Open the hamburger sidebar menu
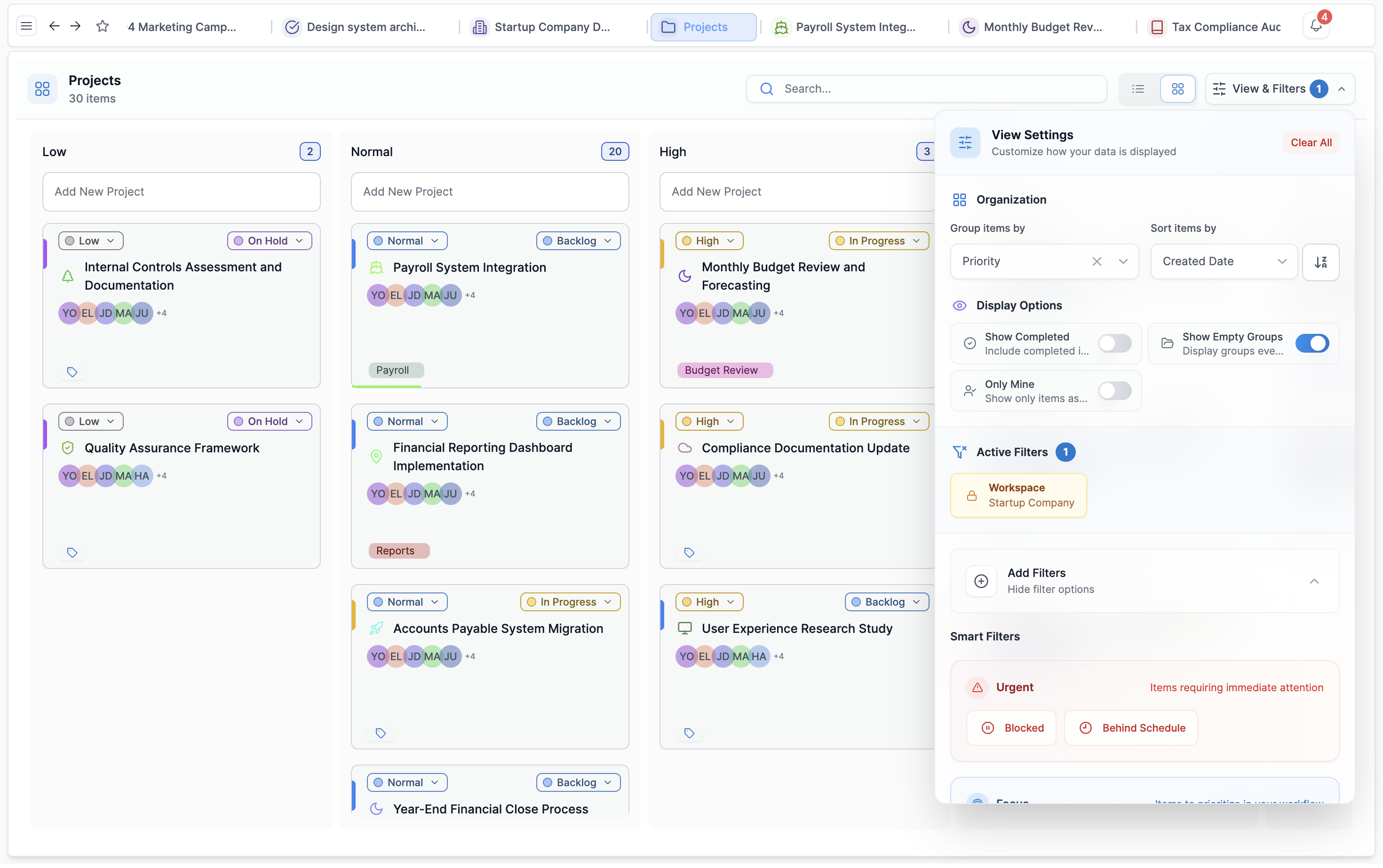1383x868 pixels. (x=26, y=26)
